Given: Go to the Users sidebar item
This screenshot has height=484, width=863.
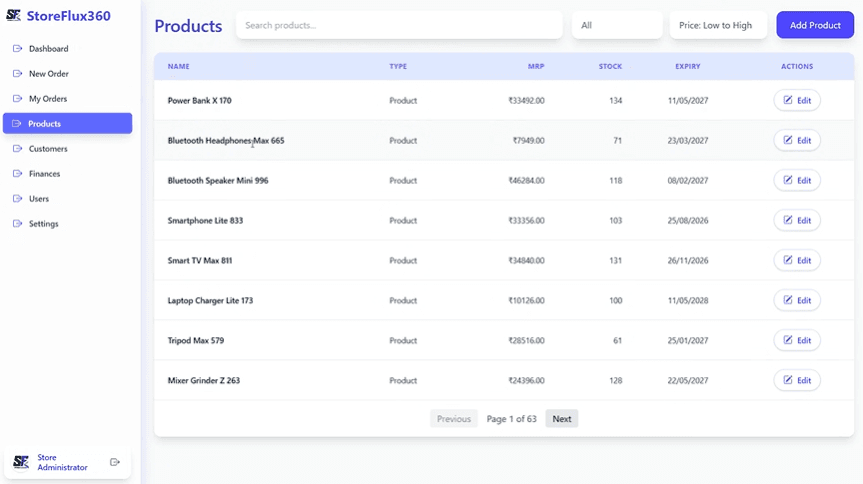Looking at the screenshot, I should coord(39,198).
